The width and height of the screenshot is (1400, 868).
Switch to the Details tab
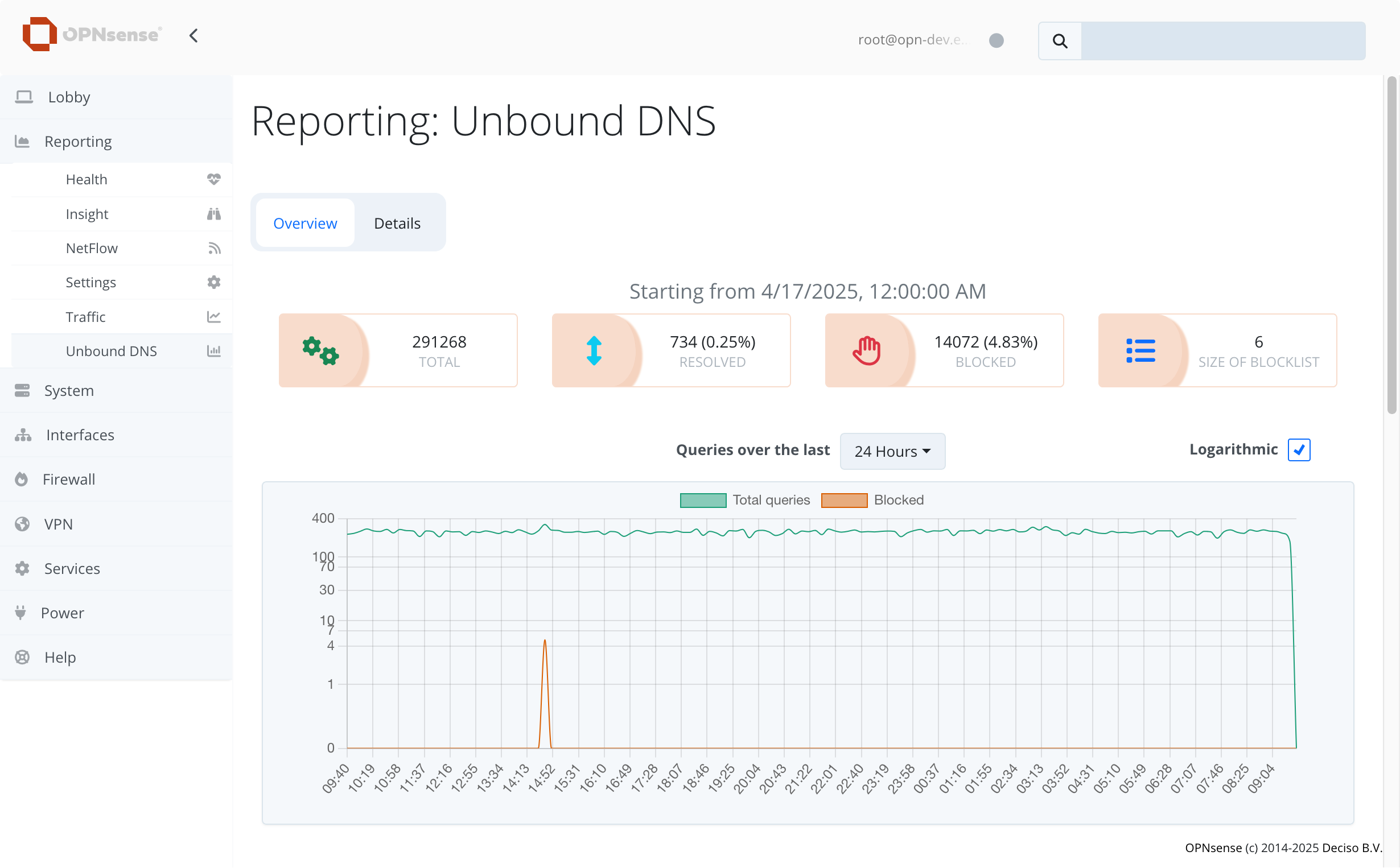pos(397,224)
